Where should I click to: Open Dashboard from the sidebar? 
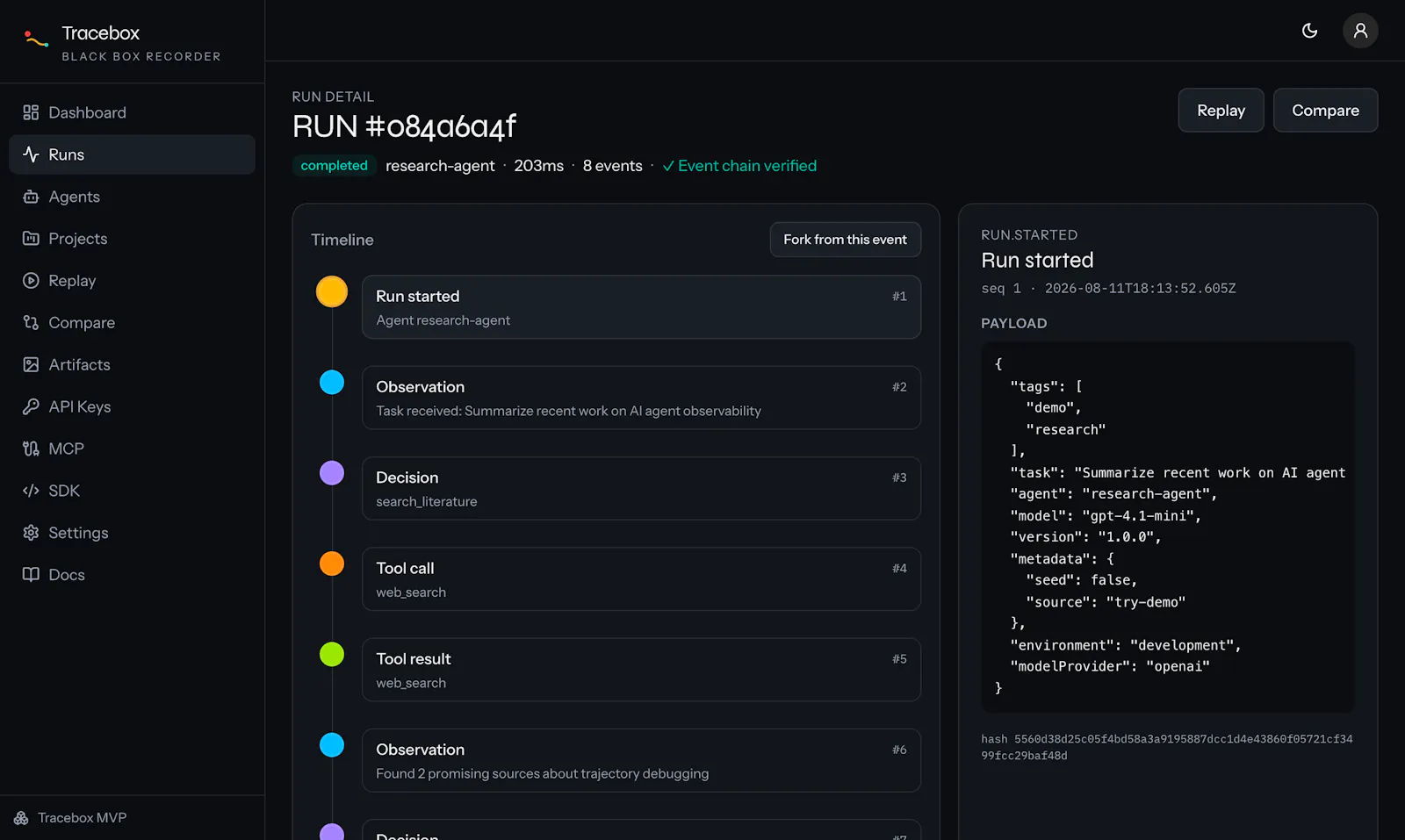[x=132, y=112]
